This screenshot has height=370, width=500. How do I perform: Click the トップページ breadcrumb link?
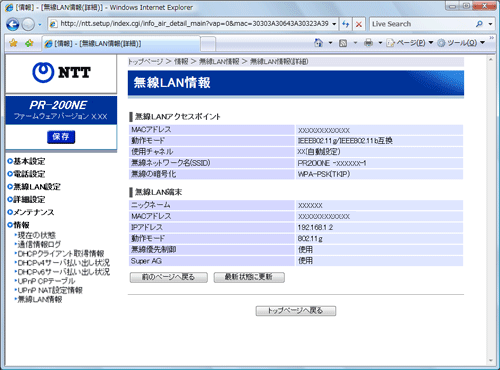pos(145,62)
